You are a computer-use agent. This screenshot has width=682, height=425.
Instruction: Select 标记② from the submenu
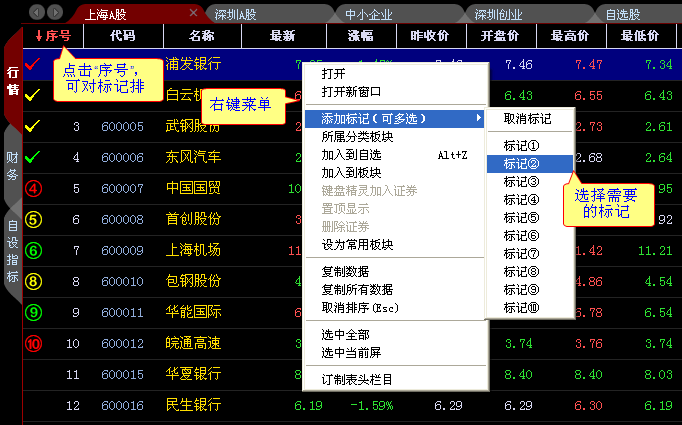click(521, 164)
